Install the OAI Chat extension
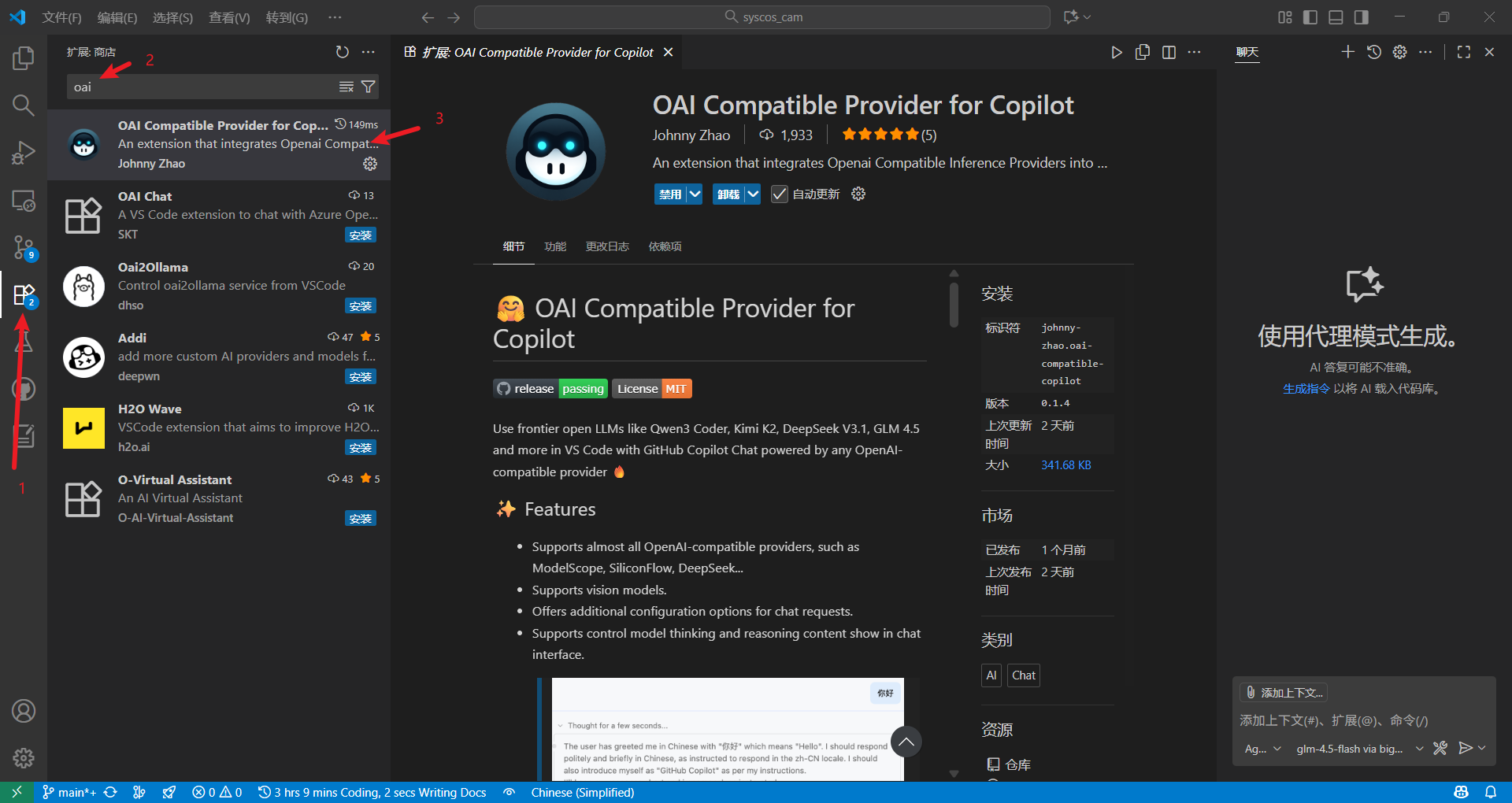1512x803 pixels. click(x=361, y=235)
